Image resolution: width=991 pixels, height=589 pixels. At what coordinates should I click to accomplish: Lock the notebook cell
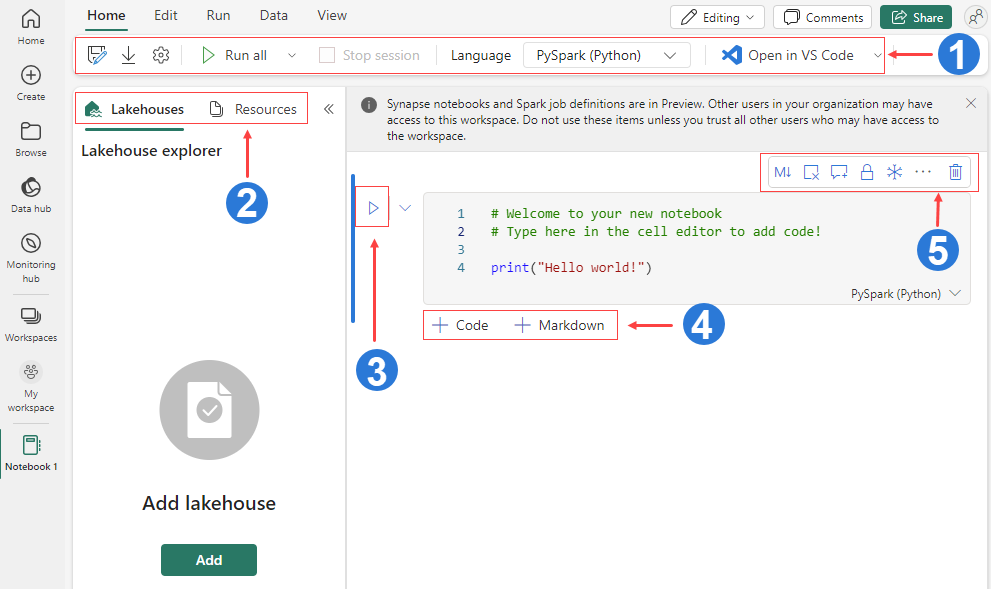(x=866, y=171)
